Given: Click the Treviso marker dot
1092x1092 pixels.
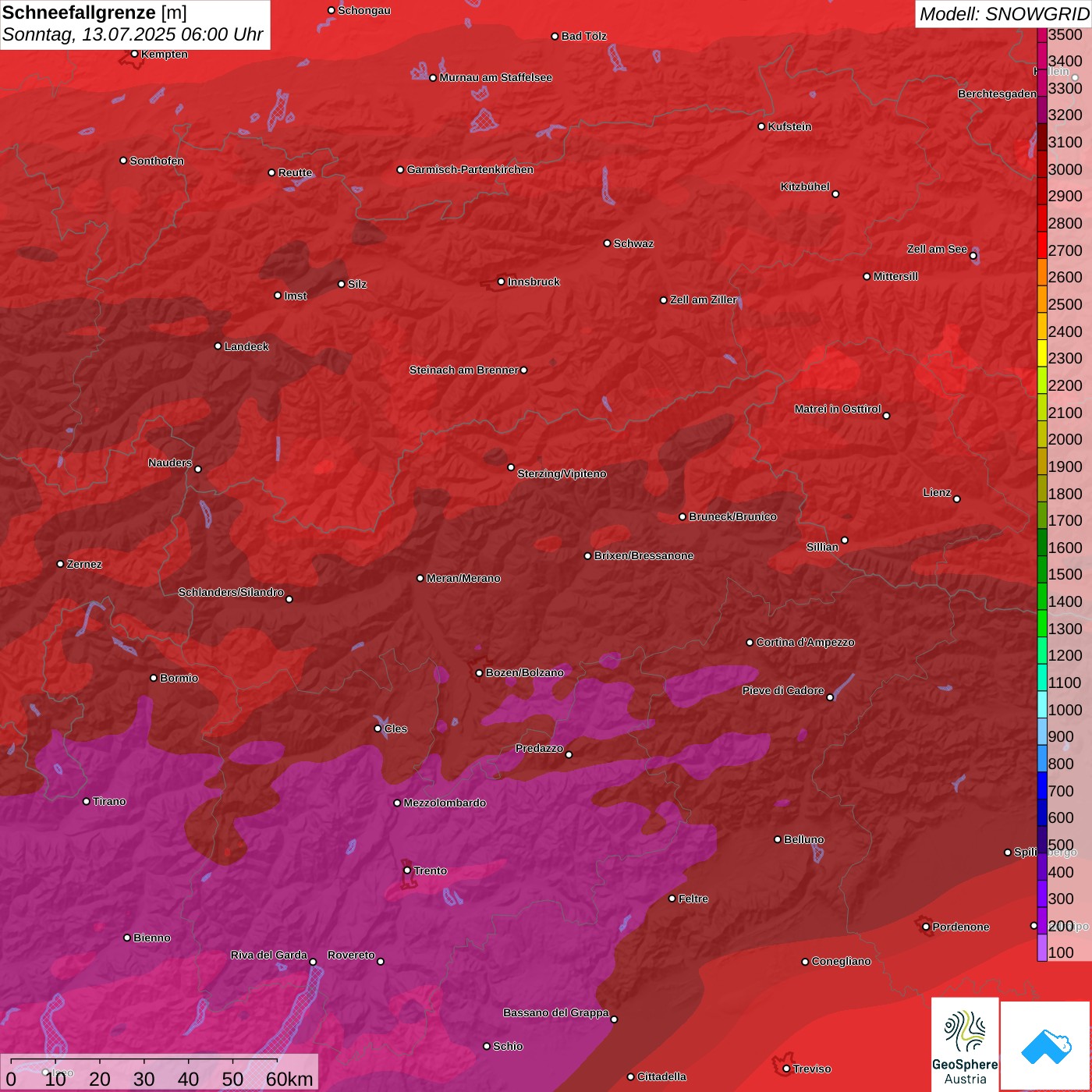Looking at the screenshot, I should (787, 1069).
